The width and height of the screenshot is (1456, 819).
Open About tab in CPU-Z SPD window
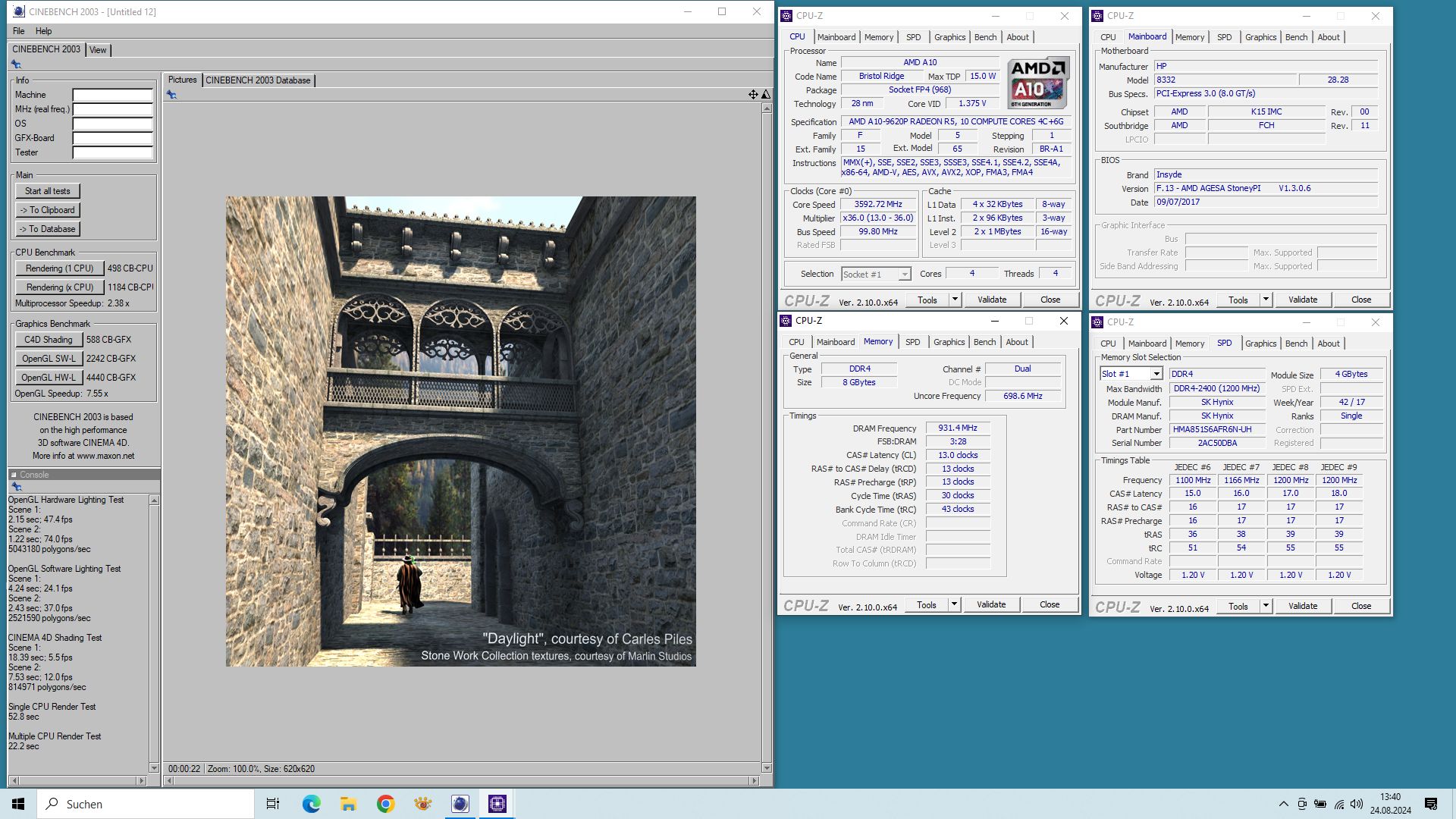click(x=1328, y=344)
